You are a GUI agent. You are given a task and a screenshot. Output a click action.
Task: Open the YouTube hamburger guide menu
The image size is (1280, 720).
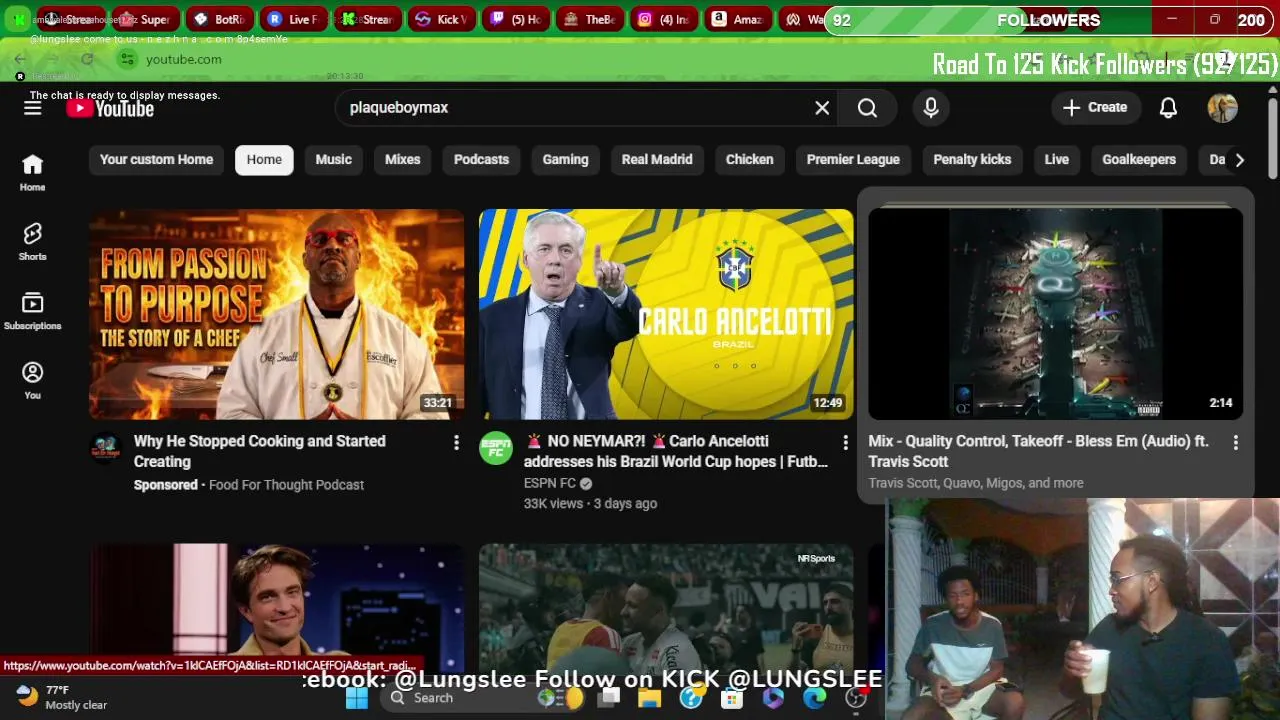tap(33, 108)
